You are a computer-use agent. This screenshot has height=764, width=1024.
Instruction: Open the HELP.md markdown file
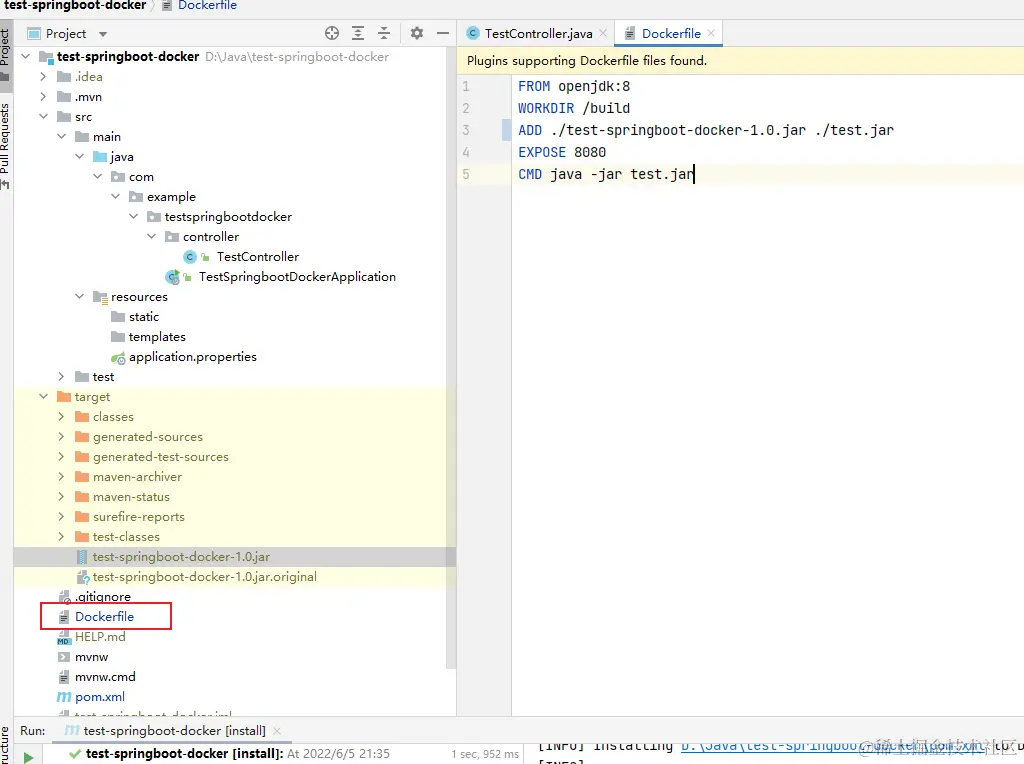(100, 637)
